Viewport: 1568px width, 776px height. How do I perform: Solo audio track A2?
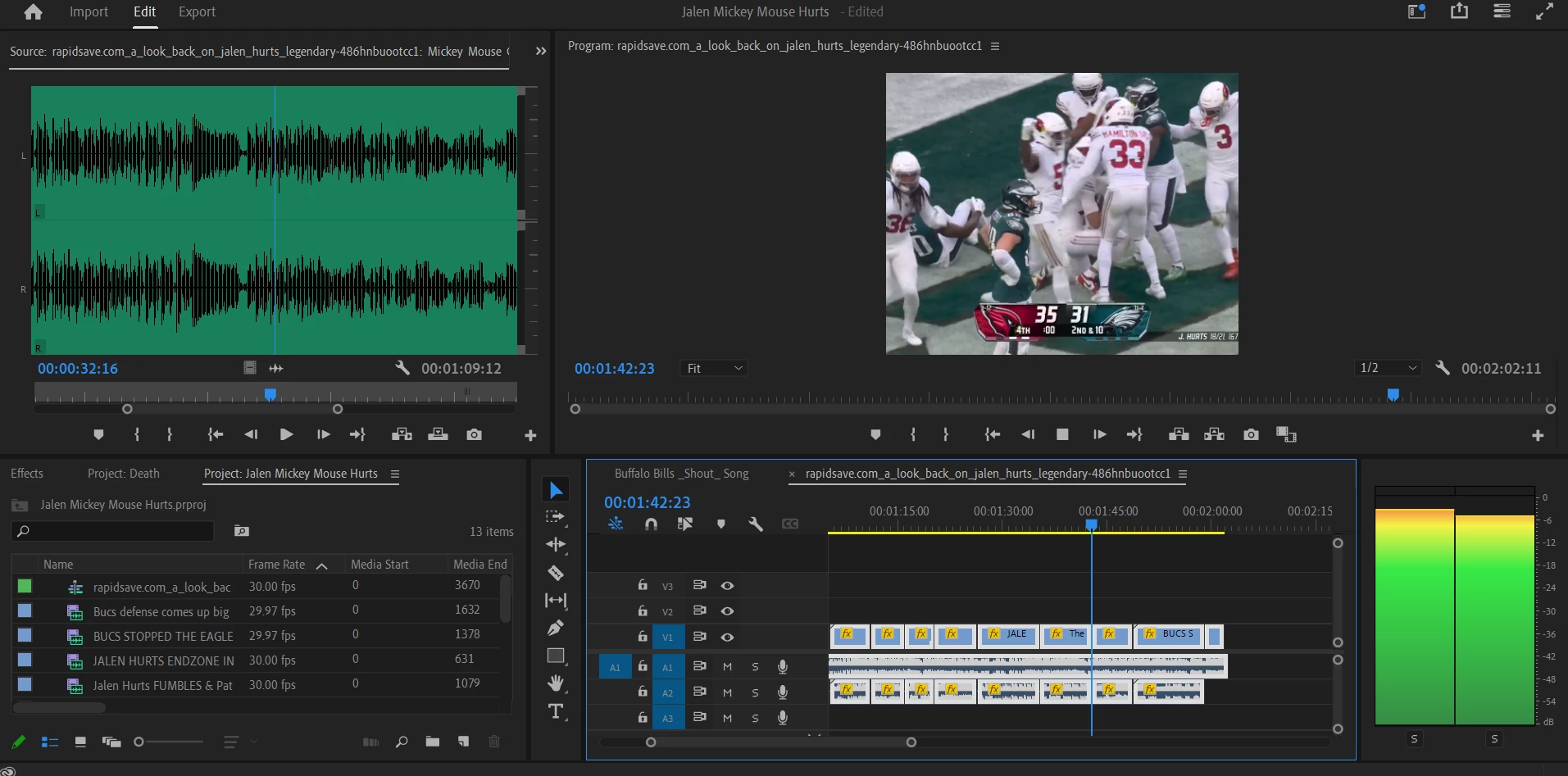coord(755,692)
